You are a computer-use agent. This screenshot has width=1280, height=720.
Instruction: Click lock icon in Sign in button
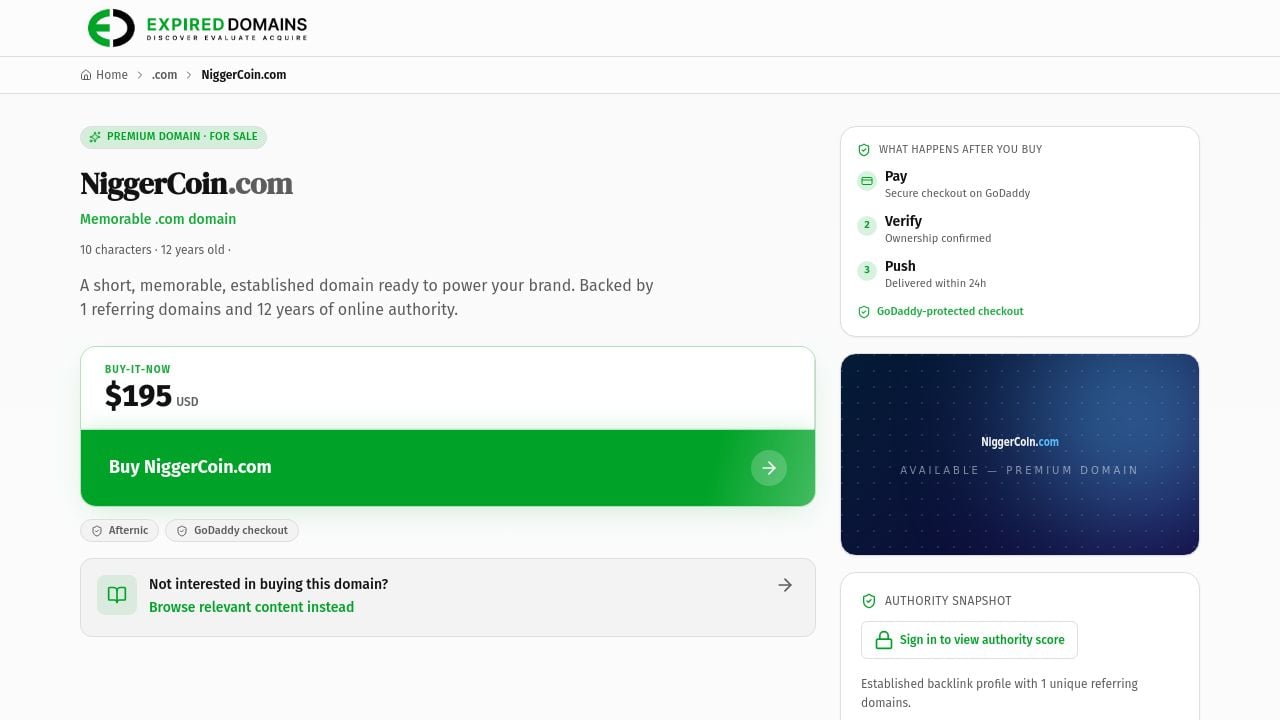click(883, 640)
